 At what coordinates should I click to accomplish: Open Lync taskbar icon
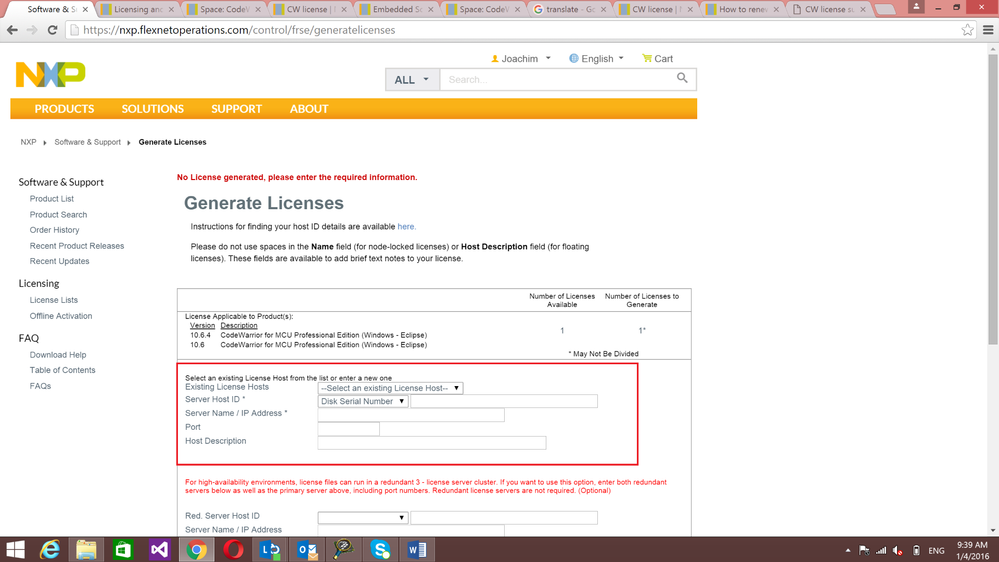click(x=270, y=549)
